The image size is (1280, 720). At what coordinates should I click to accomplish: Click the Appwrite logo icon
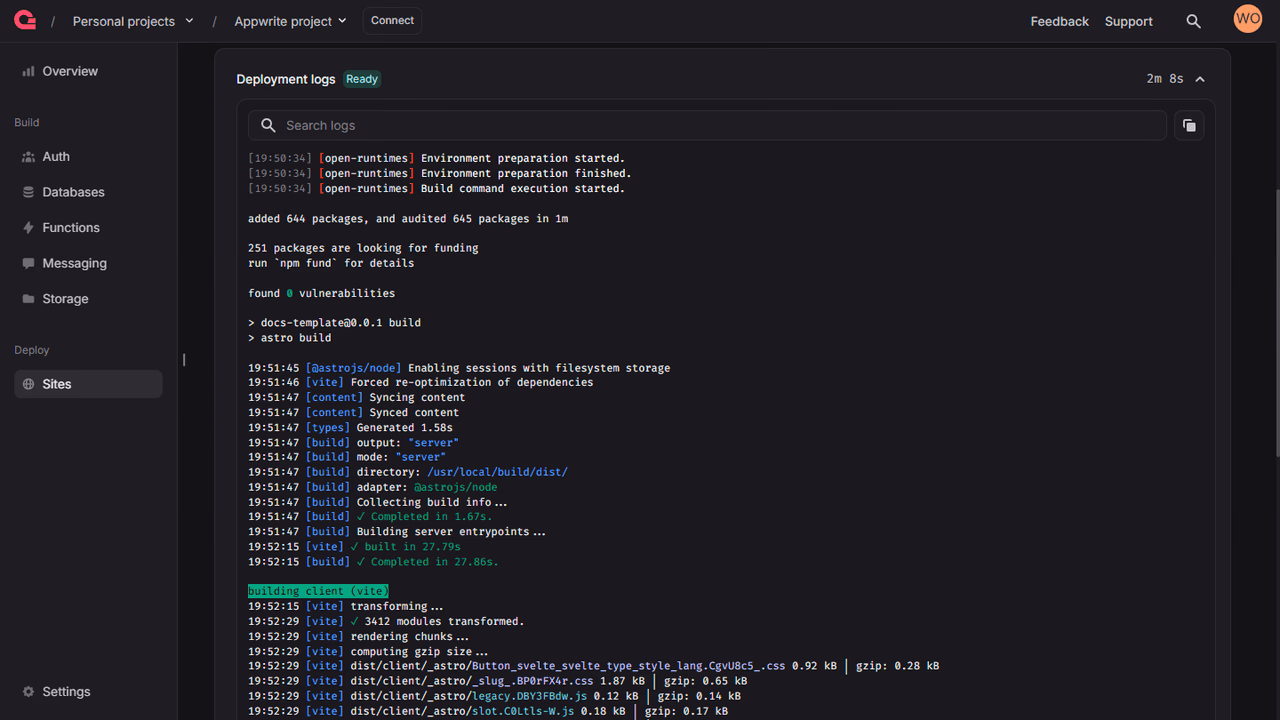point(25,20)
